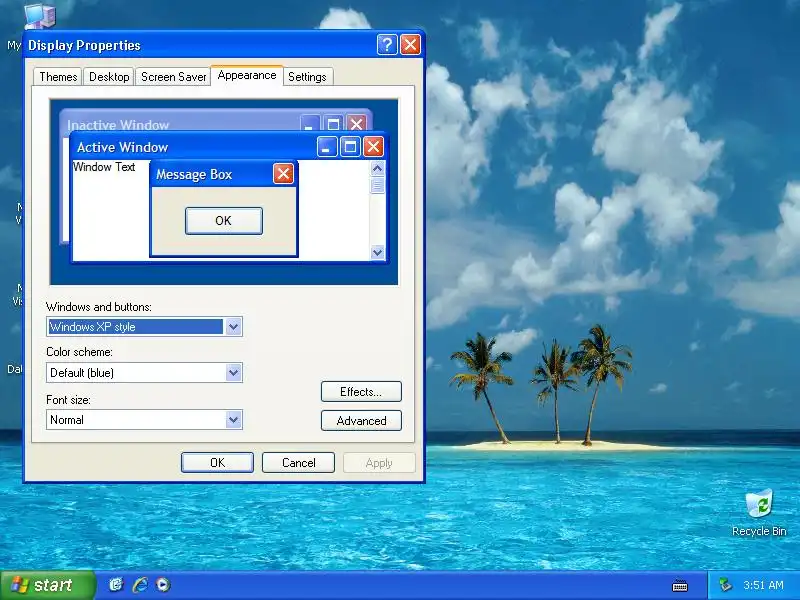This screenshot has width=800, height=600.
Task: Click the preview scrollbar thumb
Action: (378, 185)
